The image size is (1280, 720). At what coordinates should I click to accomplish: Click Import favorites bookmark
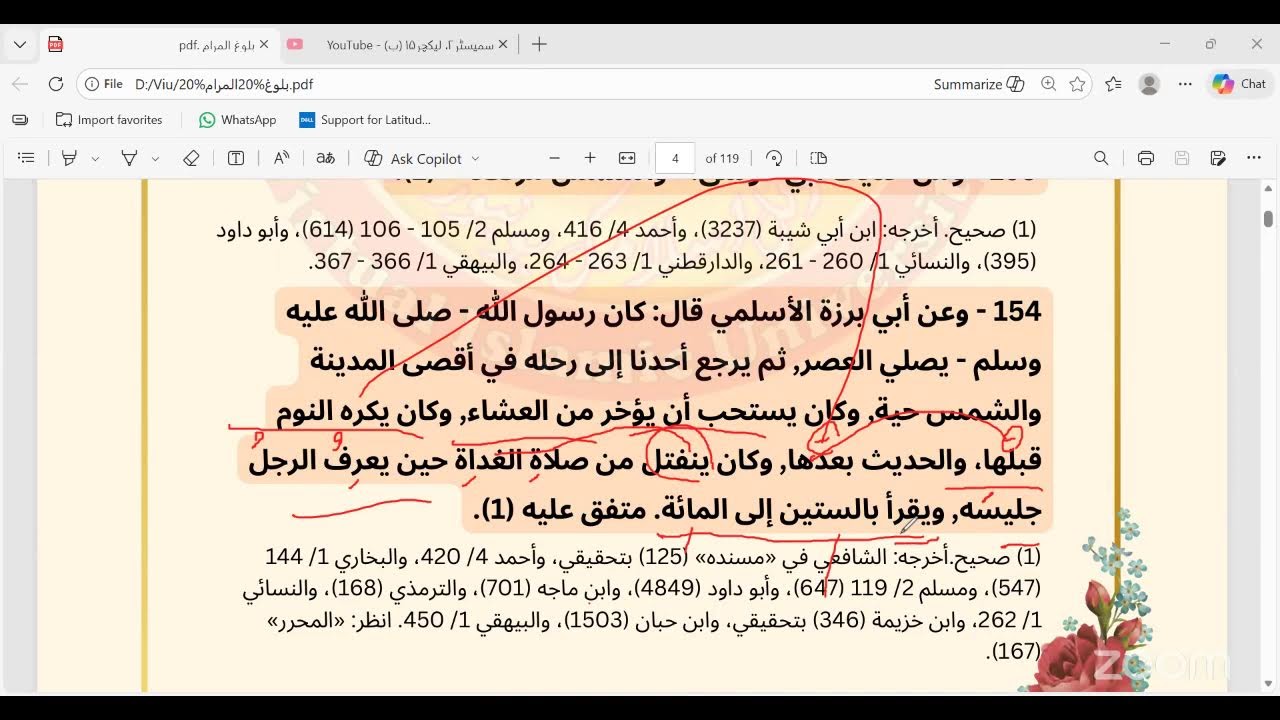[x=109, y=120]
